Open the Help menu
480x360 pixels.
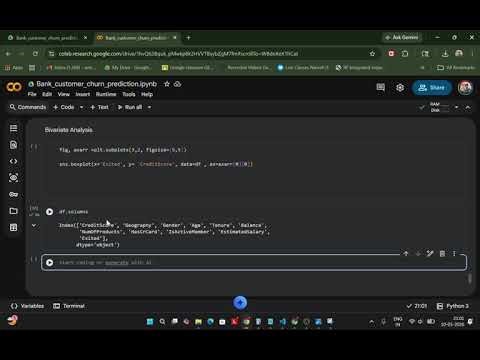pyautogui.click(x=147, y=94)
